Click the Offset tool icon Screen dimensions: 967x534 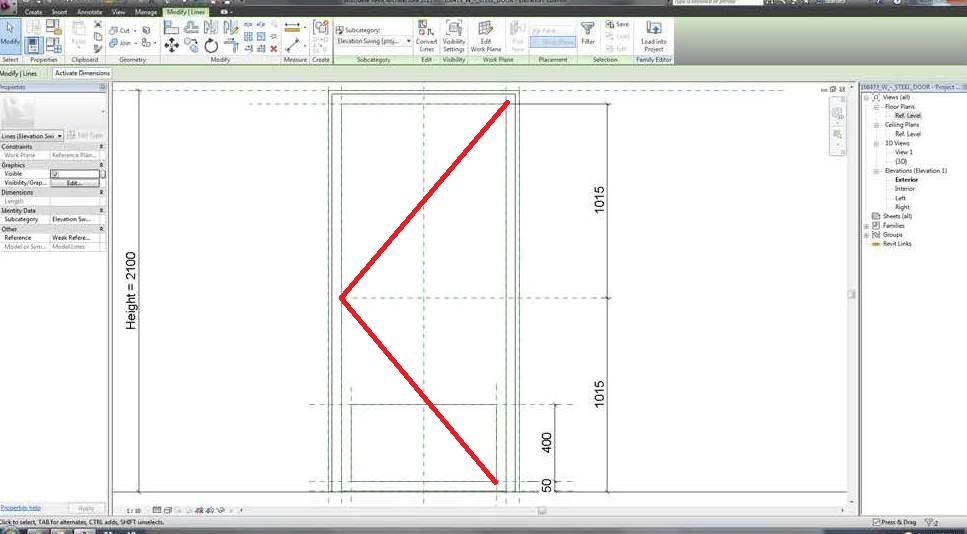(191, 27)
